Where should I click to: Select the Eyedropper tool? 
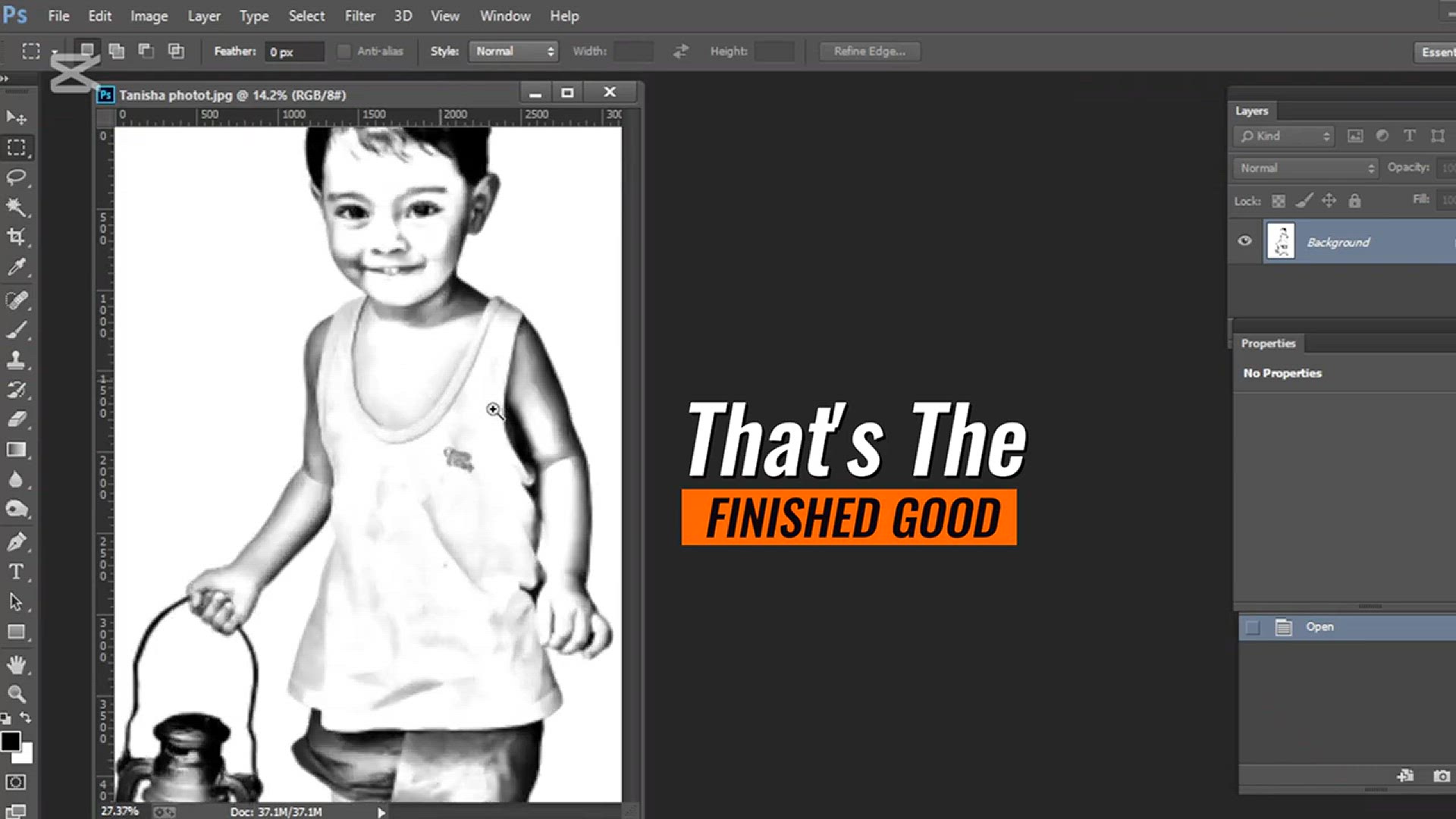point(16,267)
